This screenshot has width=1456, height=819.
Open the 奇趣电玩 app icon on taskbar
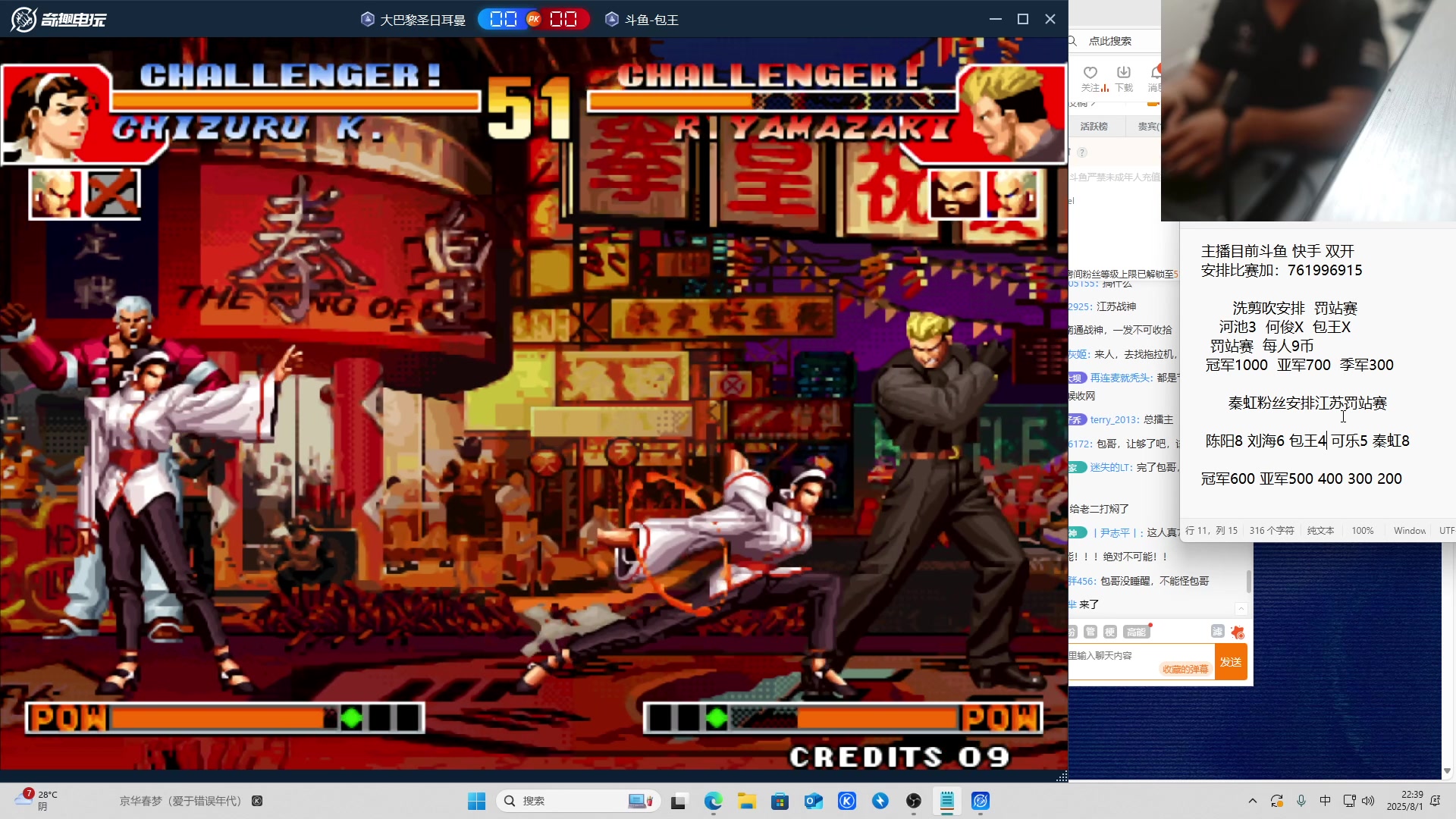pyautogui.click(x=981, y=801)
